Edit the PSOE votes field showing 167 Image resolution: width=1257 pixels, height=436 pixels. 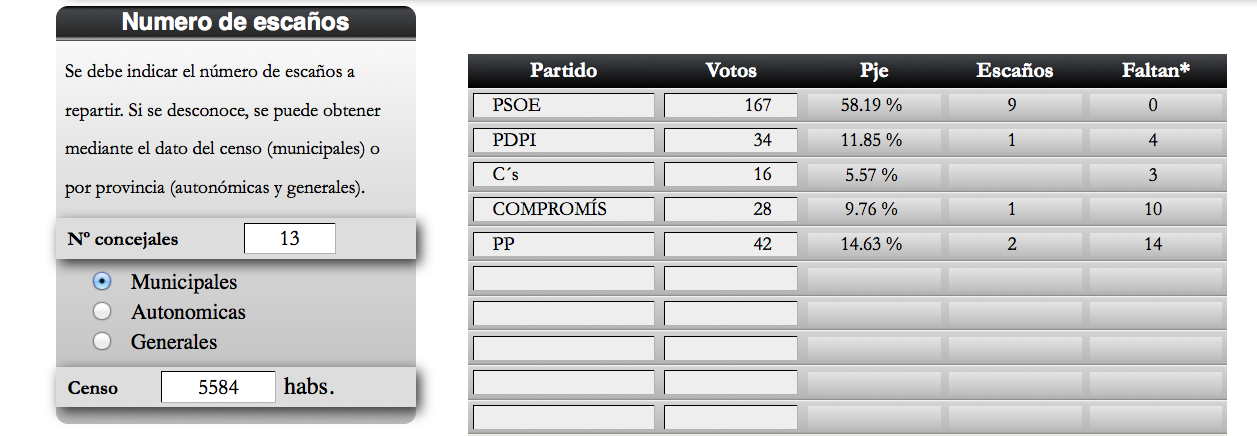(730, 105)
